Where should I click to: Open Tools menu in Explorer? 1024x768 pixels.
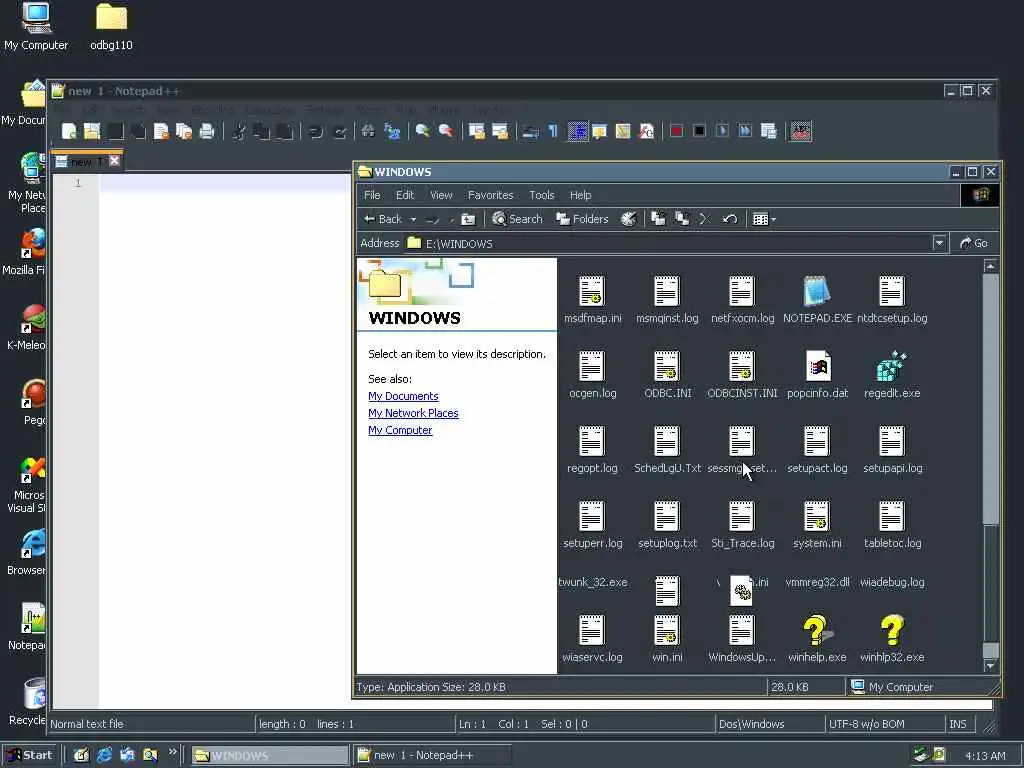pyautogui.click(x=541, y=195)
